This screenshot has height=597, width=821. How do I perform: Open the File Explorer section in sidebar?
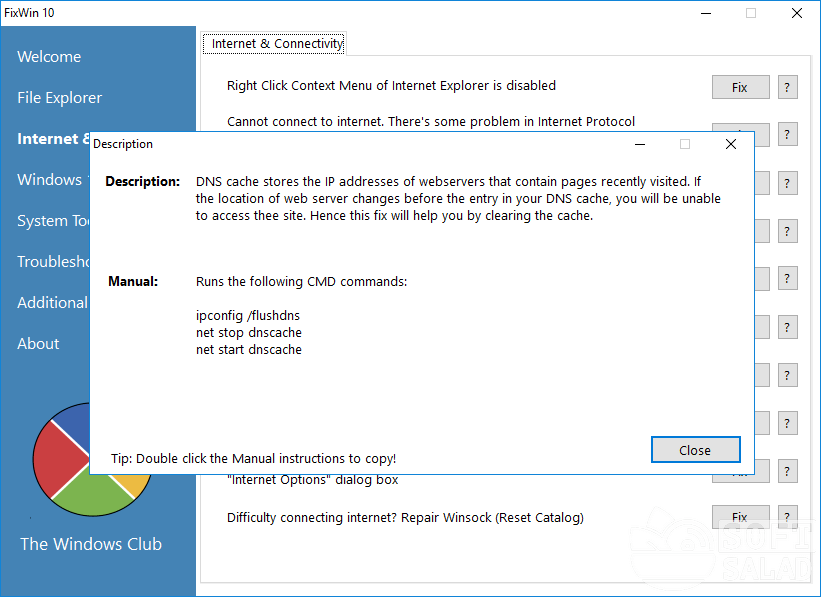pyautogui.click(x=60, y=98)
